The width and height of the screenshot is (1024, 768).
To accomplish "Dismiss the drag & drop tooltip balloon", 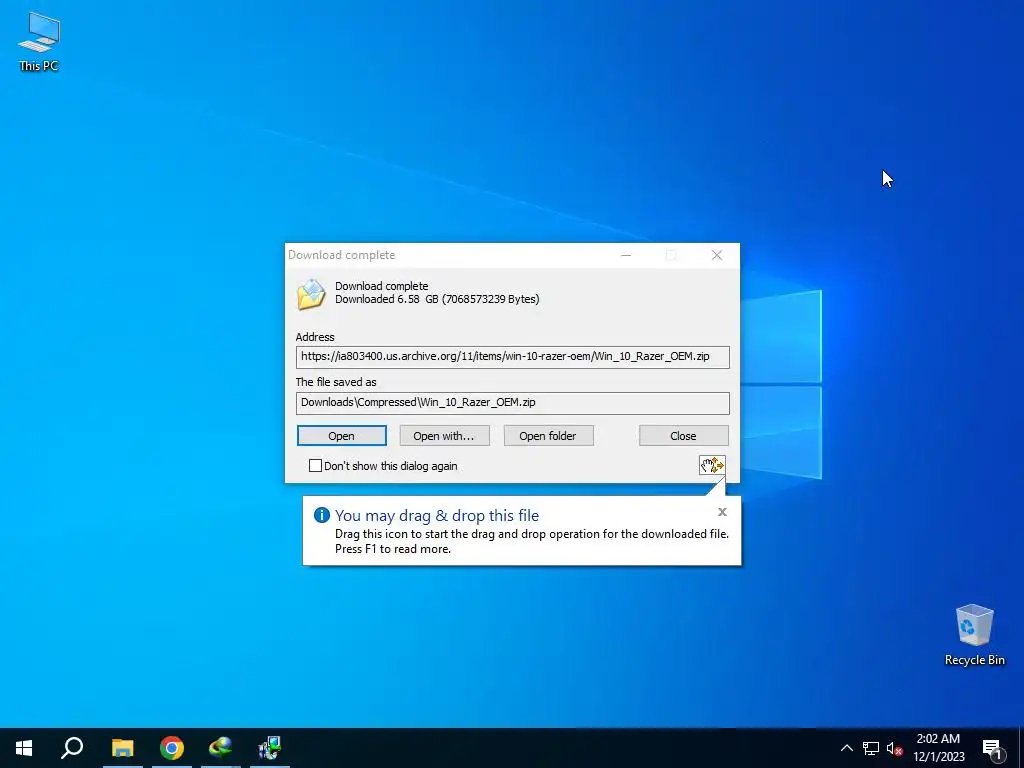I will [722, 512].
